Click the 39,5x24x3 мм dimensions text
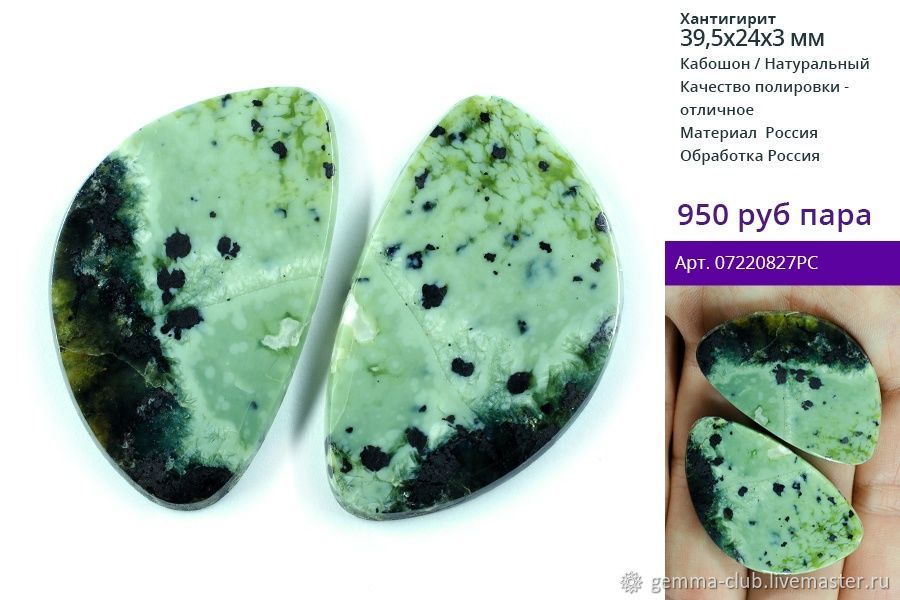This screenshot has height=600, width=900. tap(752, 38)
